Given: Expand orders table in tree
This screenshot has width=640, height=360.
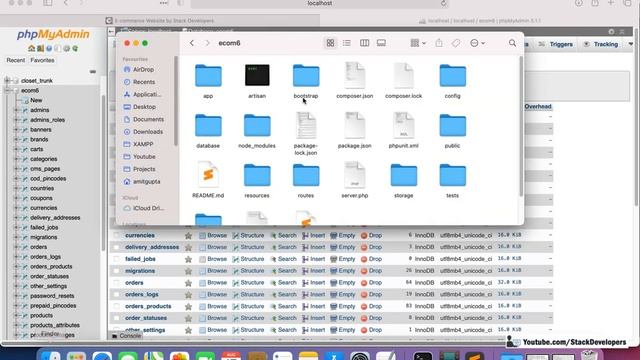Looking at the screenshot, I should pos(16,247).
